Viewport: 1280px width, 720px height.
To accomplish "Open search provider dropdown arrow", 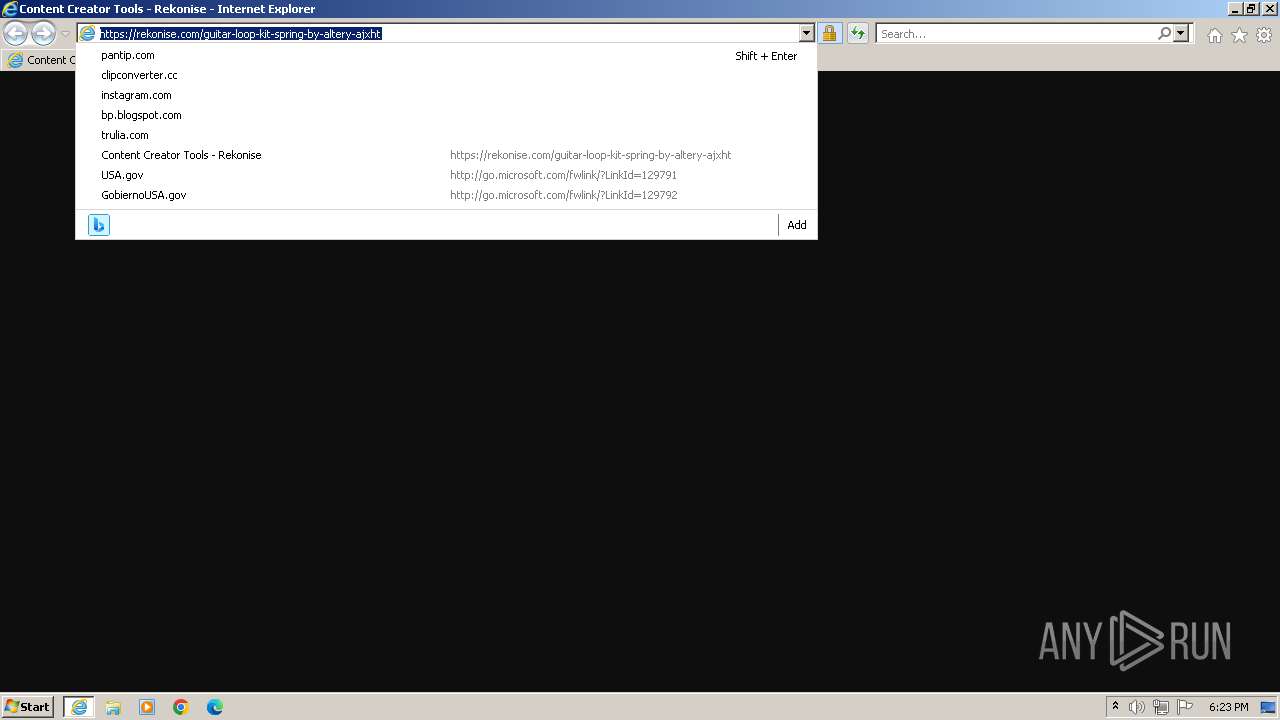I will coord(1181,34).
